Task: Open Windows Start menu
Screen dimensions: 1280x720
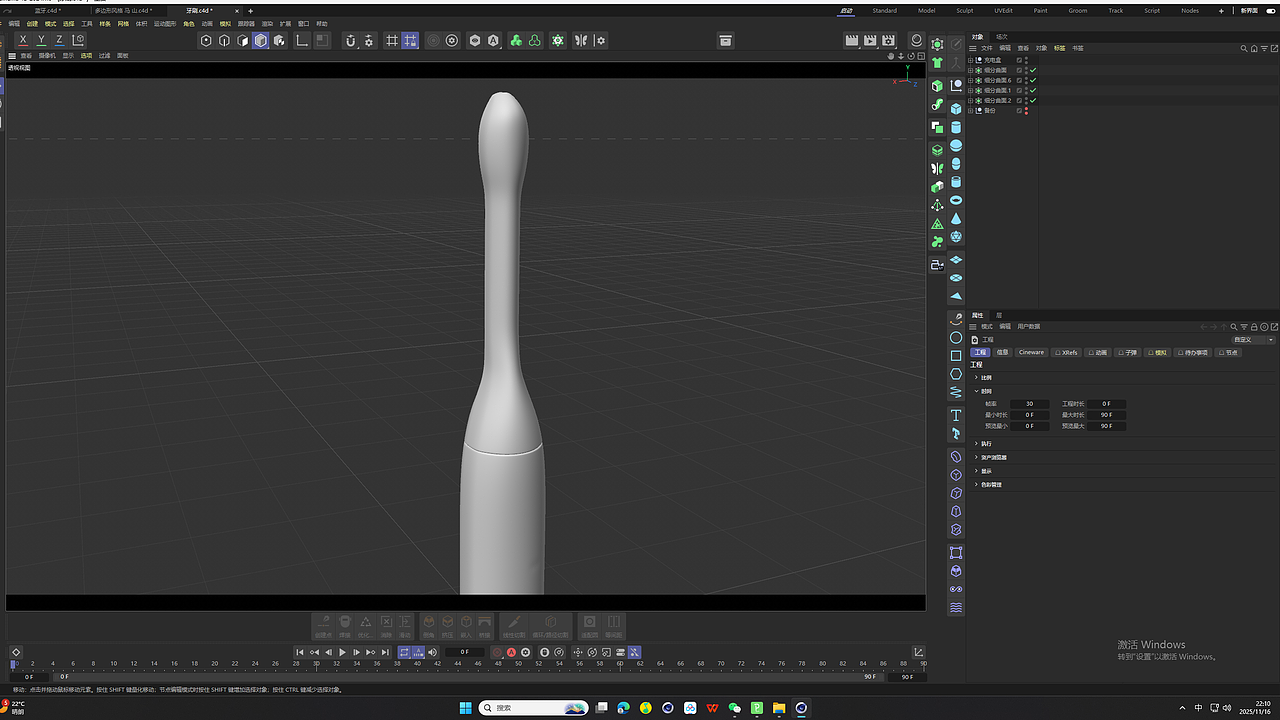Action: point(466,708)
